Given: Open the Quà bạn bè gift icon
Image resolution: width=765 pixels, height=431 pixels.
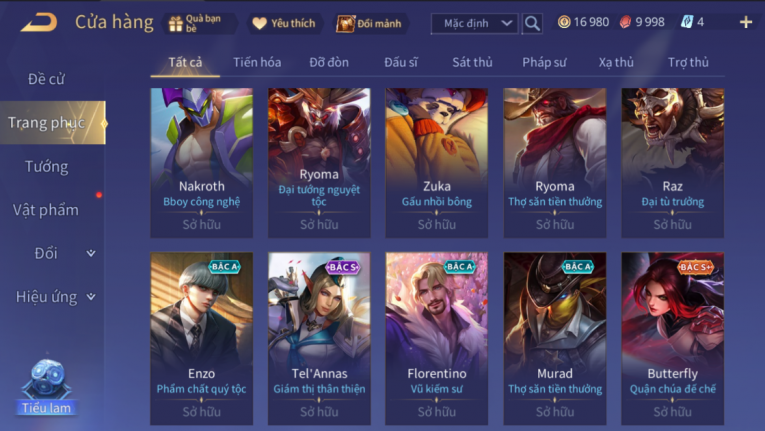Looking at the screenshot, I should coord(176,23).
